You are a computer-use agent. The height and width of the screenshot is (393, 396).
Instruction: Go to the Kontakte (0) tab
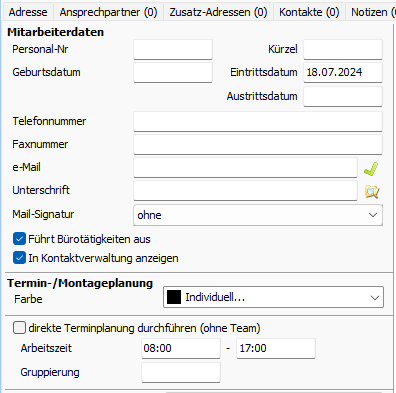(309, 12)
